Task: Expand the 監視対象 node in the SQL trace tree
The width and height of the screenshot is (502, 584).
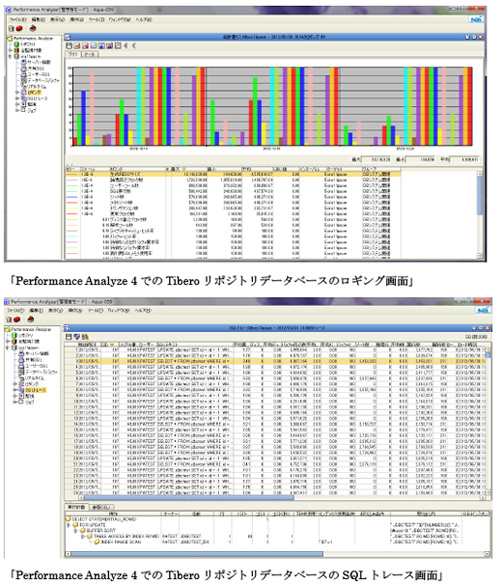Action: tap(8, 341)
